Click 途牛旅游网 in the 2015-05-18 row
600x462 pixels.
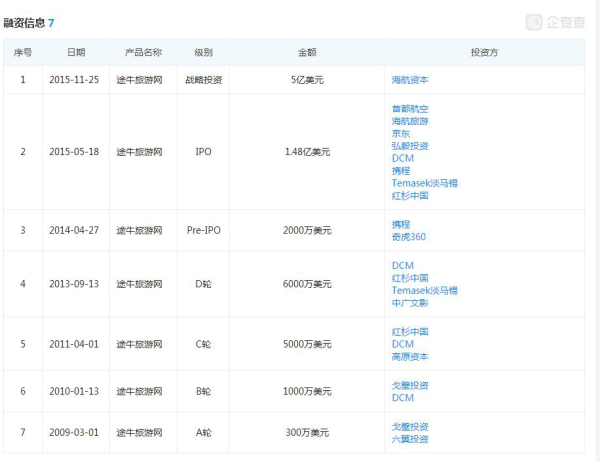click(x=139, y=152)
